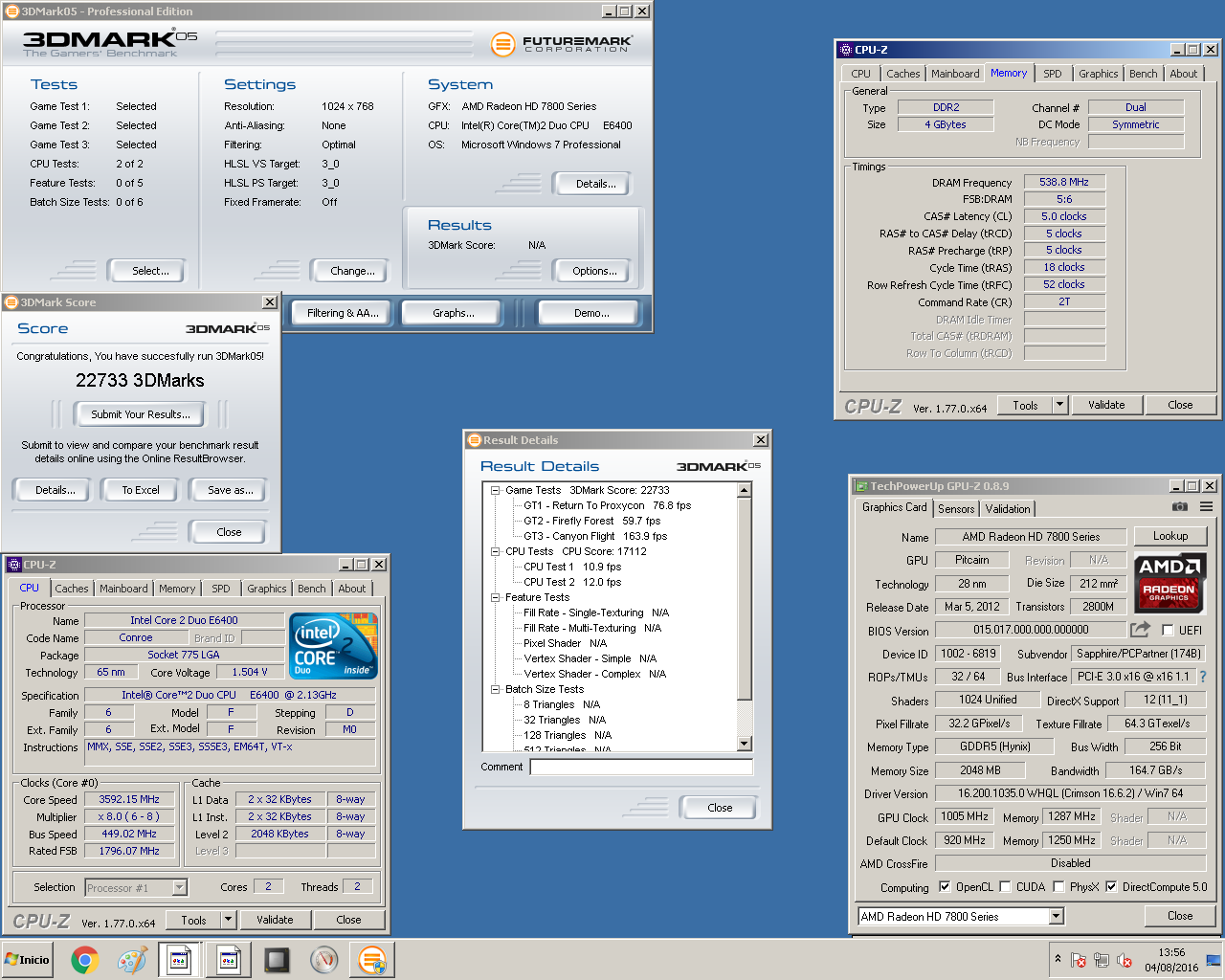The width and height of the screenshot is (1225, 980).
Task: Open the Graphs... button
Action: click(x=454, y=313)
